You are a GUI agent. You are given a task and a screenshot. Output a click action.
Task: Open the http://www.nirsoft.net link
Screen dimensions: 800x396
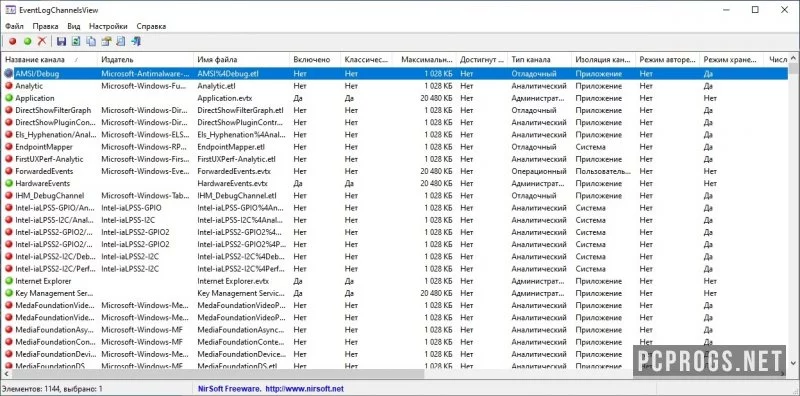pyautogui.click(x=305, y=389)
